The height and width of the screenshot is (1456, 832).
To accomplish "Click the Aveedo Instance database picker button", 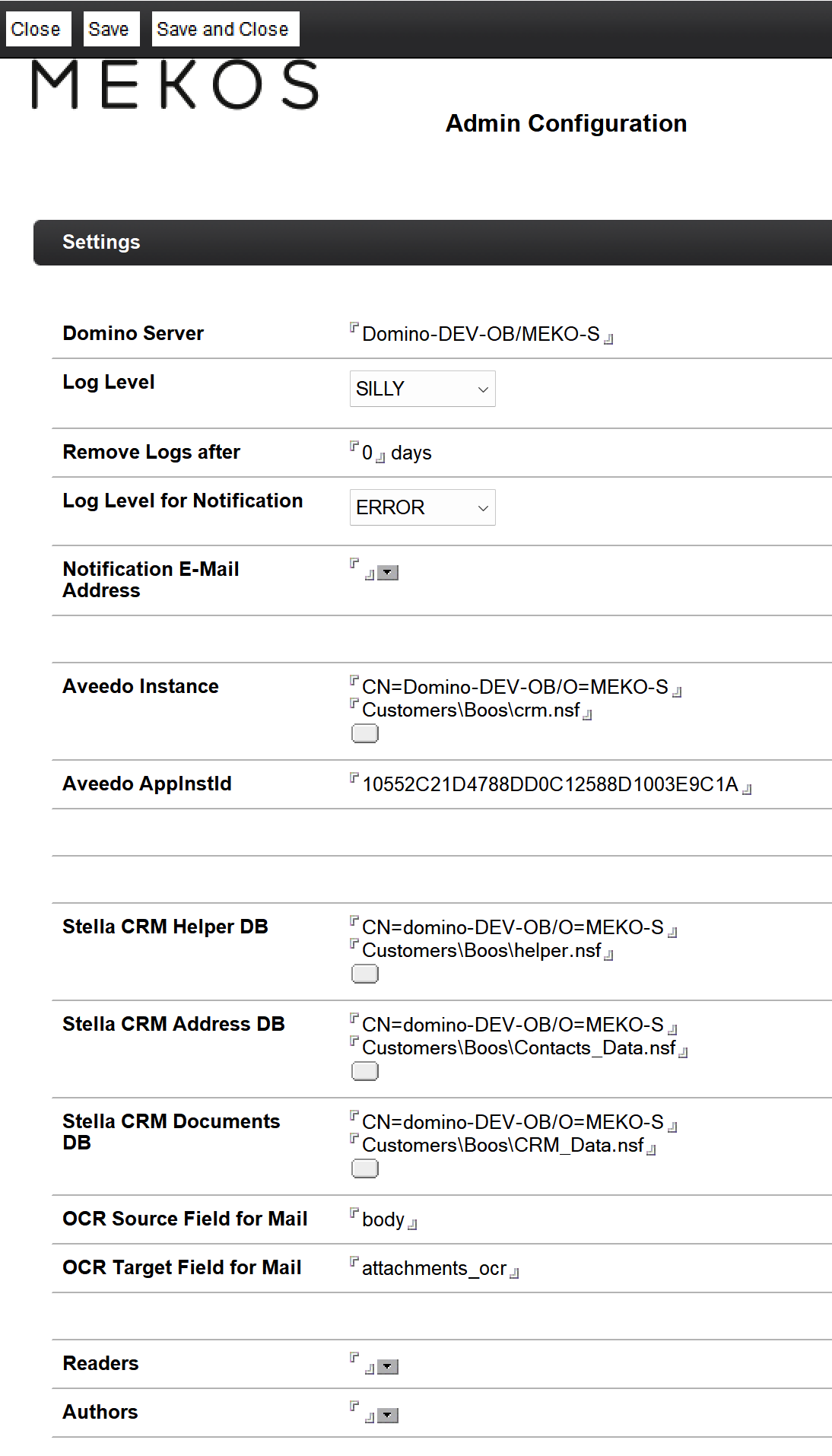I will tap(365, 733).
